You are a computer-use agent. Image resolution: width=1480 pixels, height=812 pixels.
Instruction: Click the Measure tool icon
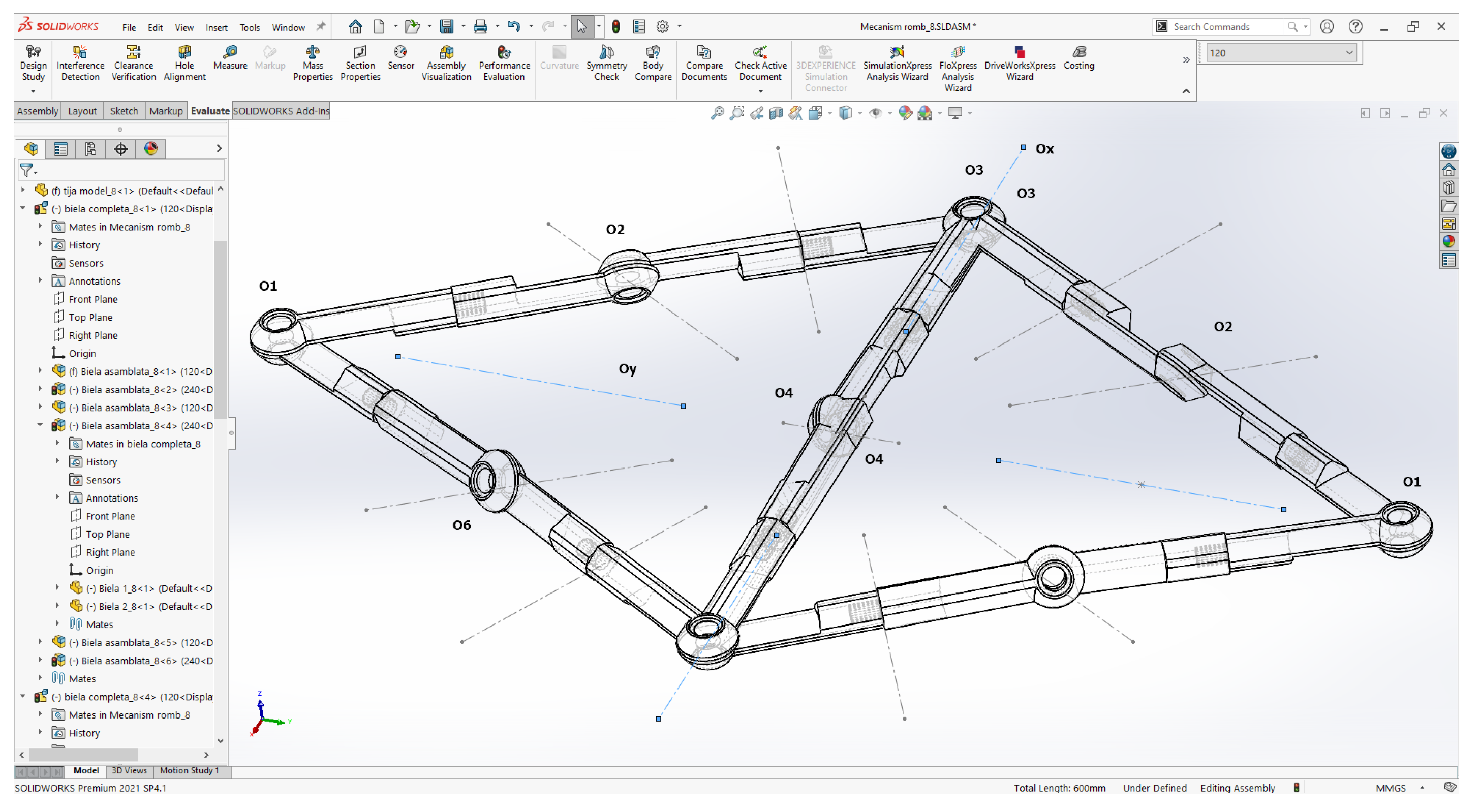230,53
